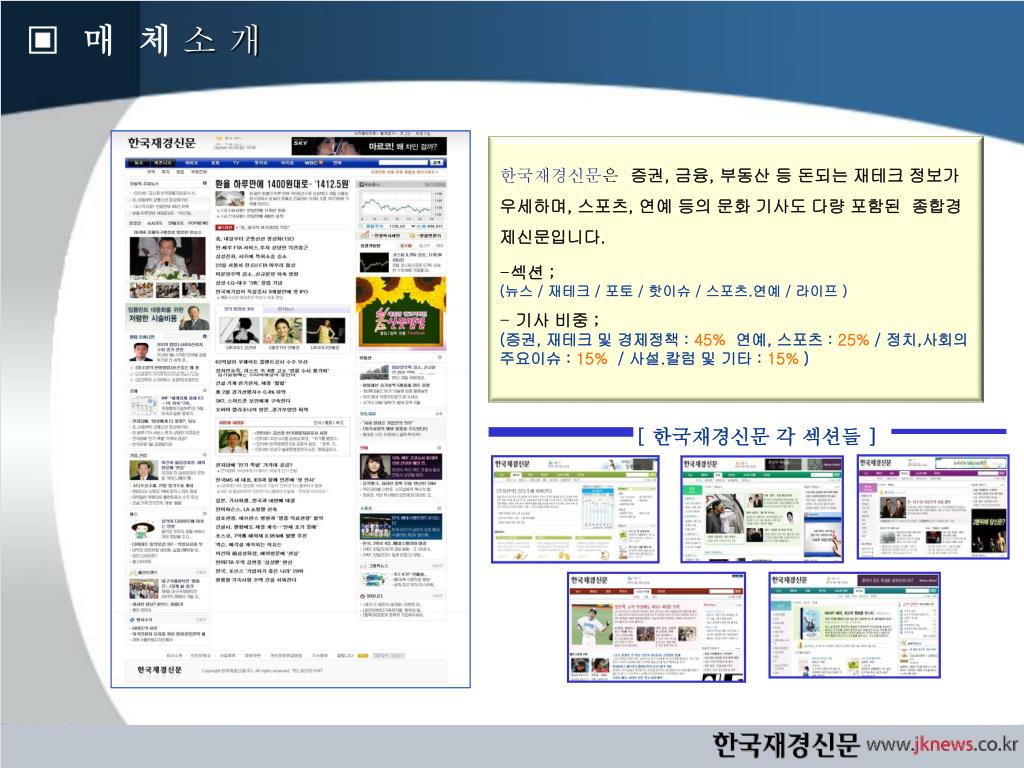Screen dimensions: 1024x768
Task: Open the SKY banner ad 마르코! 왜 차인 걸까?
Action: (369, 146)
